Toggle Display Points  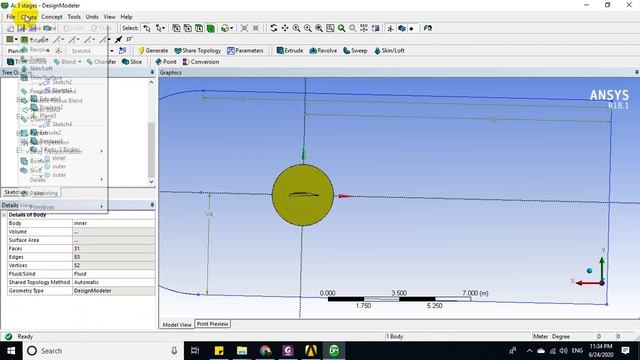coord(411,28)
